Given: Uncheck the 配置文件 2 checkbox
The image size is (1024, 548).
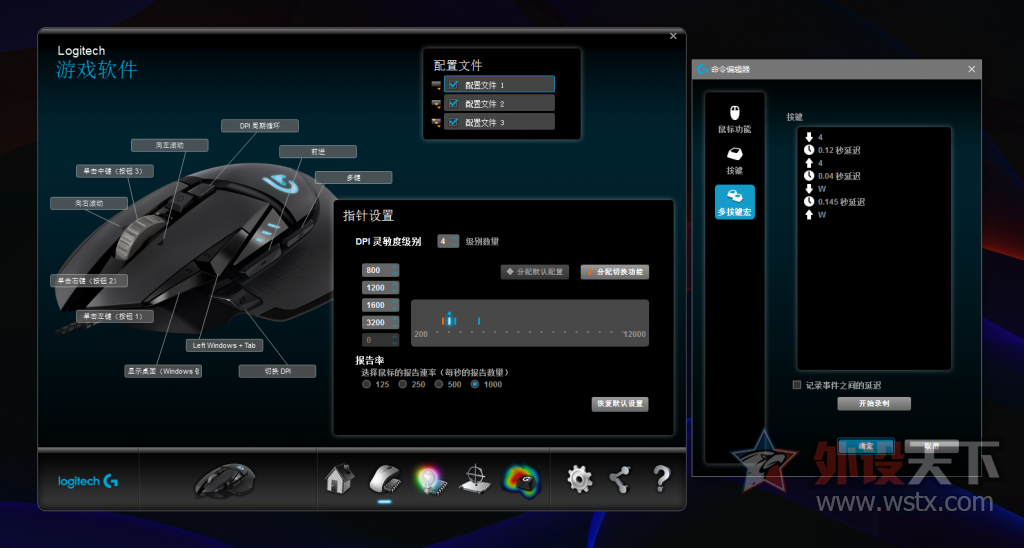Looking at the screenshot, I should pyautogui.click(x=453, y=103).
